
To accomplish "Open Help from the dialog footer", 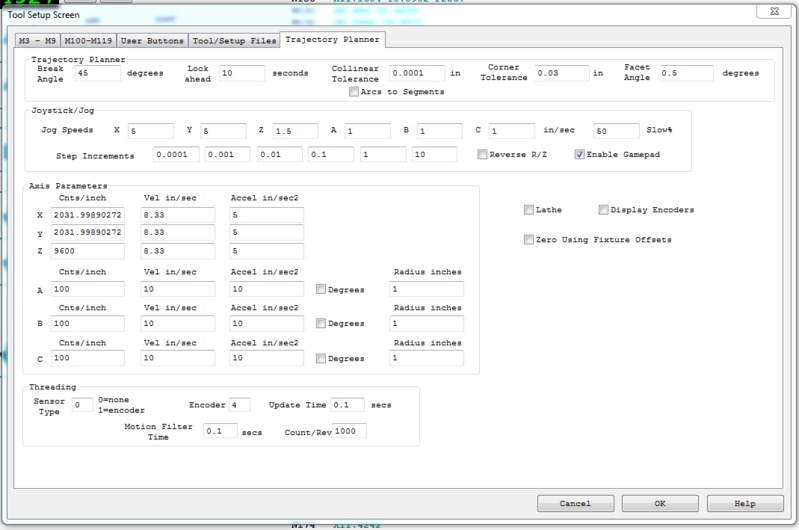I will [744, 503].
